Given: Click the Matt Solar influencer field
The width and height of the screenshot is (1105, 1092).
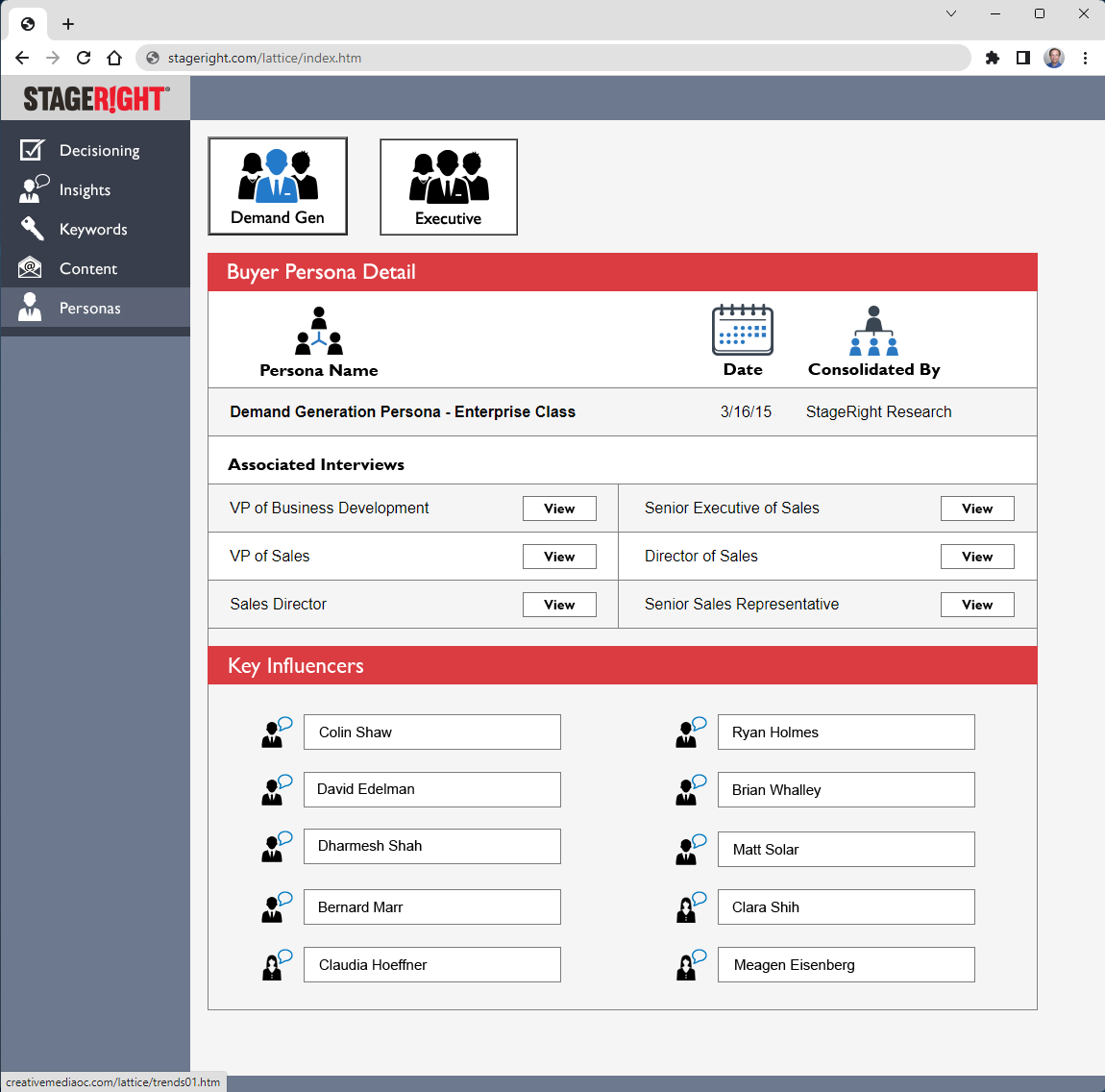Looking at the screenshot, I should pos(847,849).
